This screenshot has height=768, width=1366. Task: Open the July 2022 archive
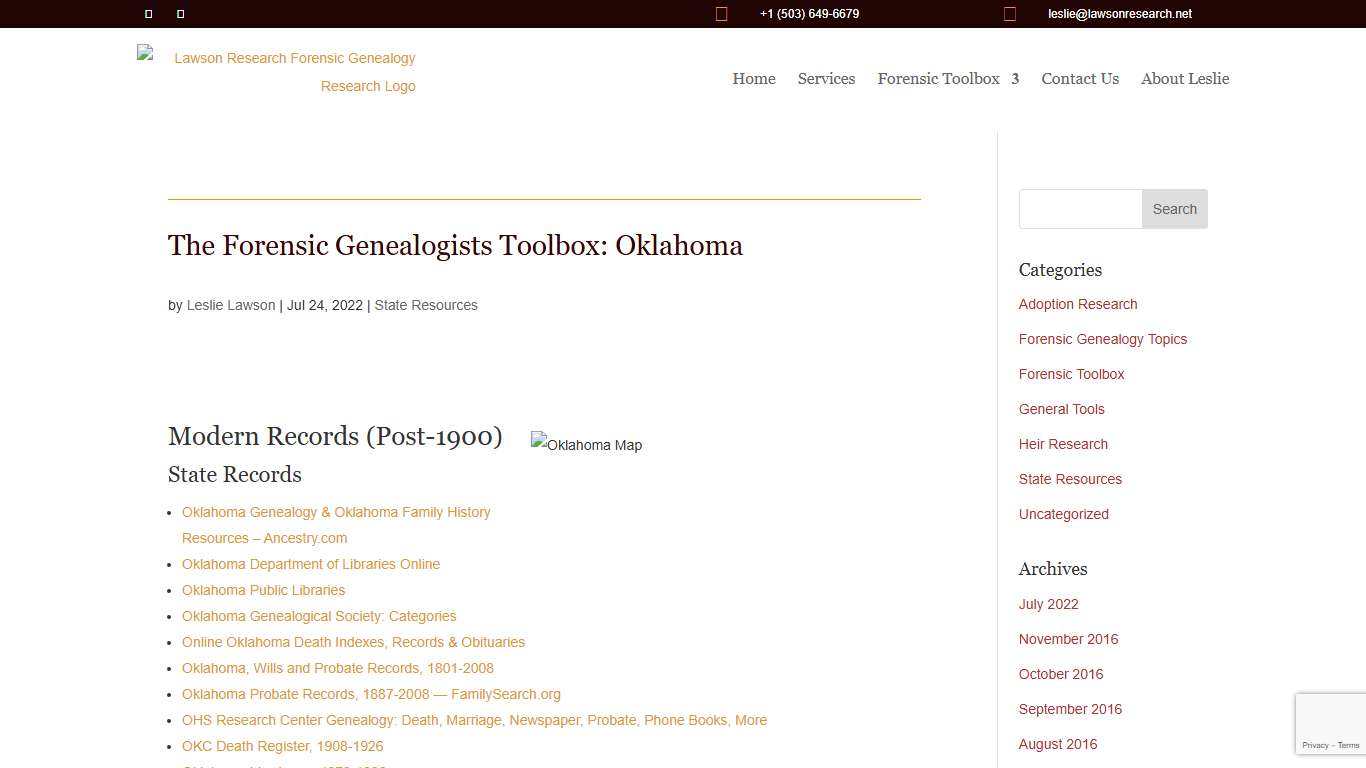pos(1048,604)
